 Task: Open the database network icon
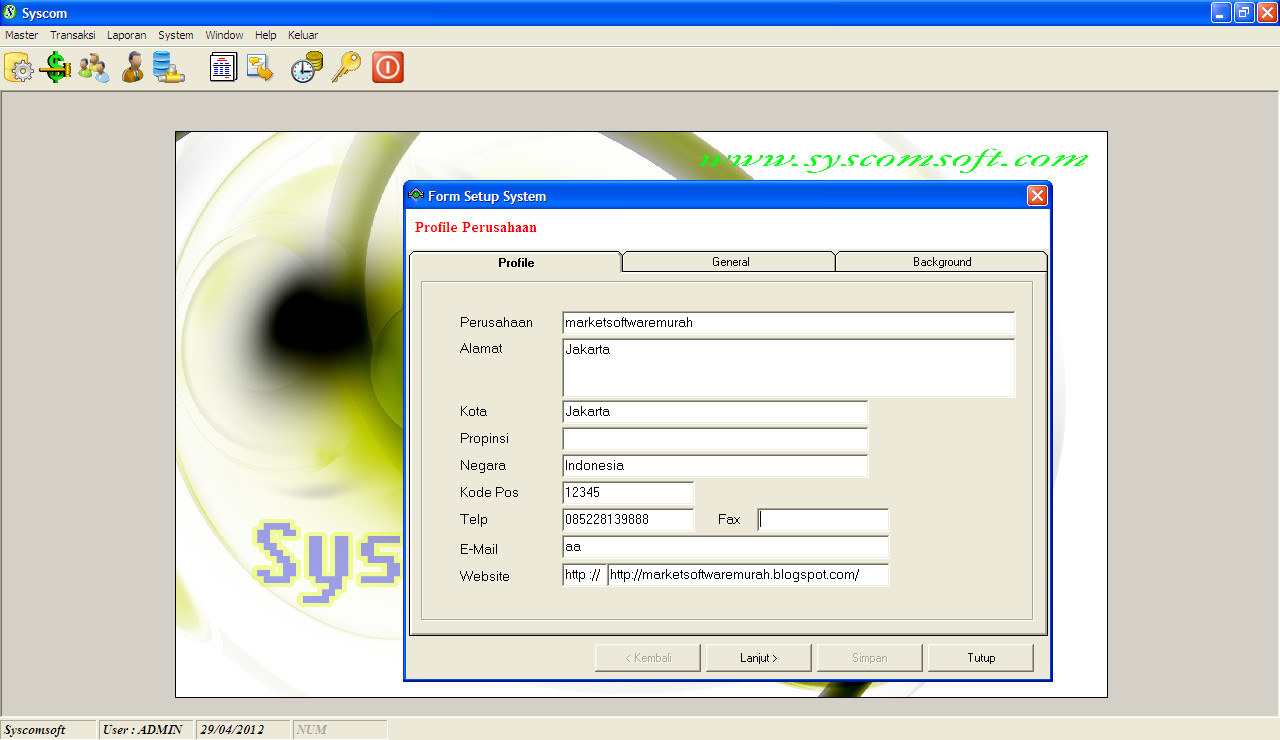click(169, 67)
